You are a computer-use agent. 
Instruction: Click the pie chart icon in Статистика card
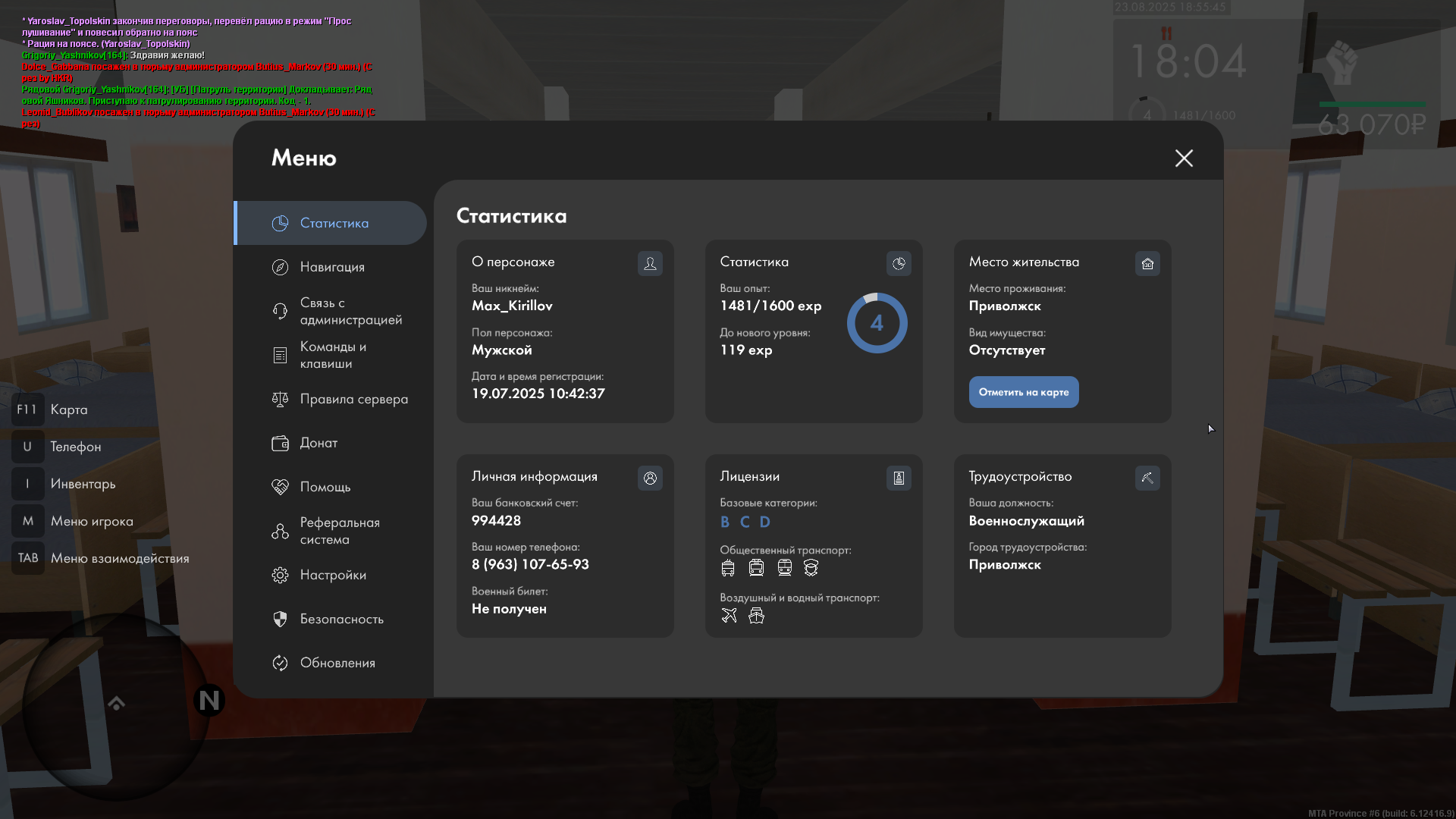click(899, 263)
